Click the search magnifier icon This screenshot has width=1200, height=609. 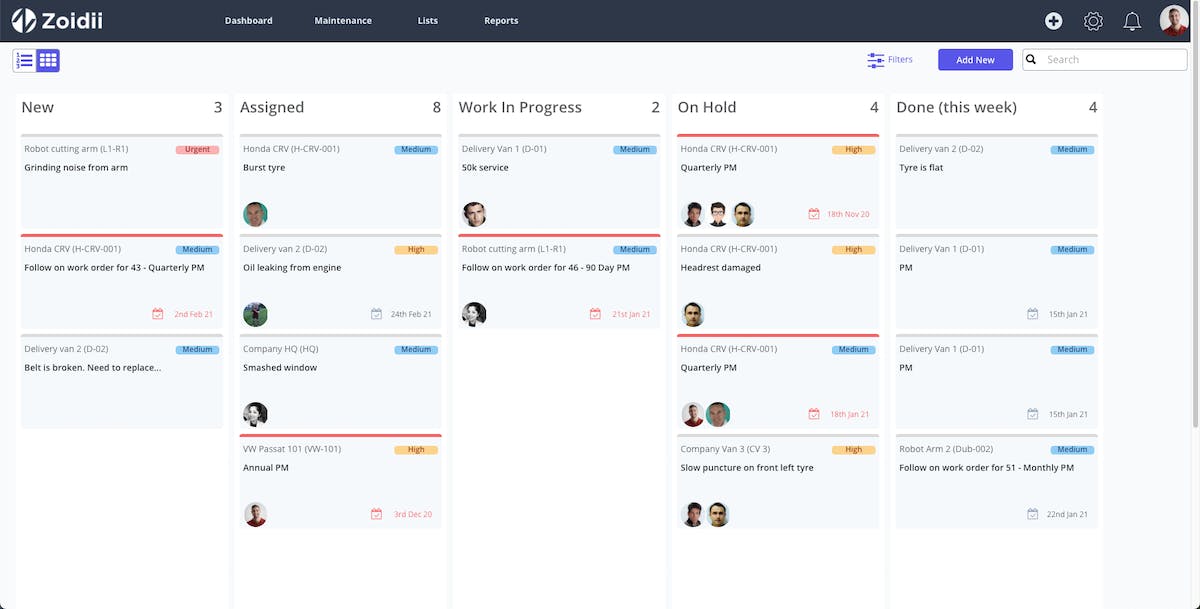1031,59
